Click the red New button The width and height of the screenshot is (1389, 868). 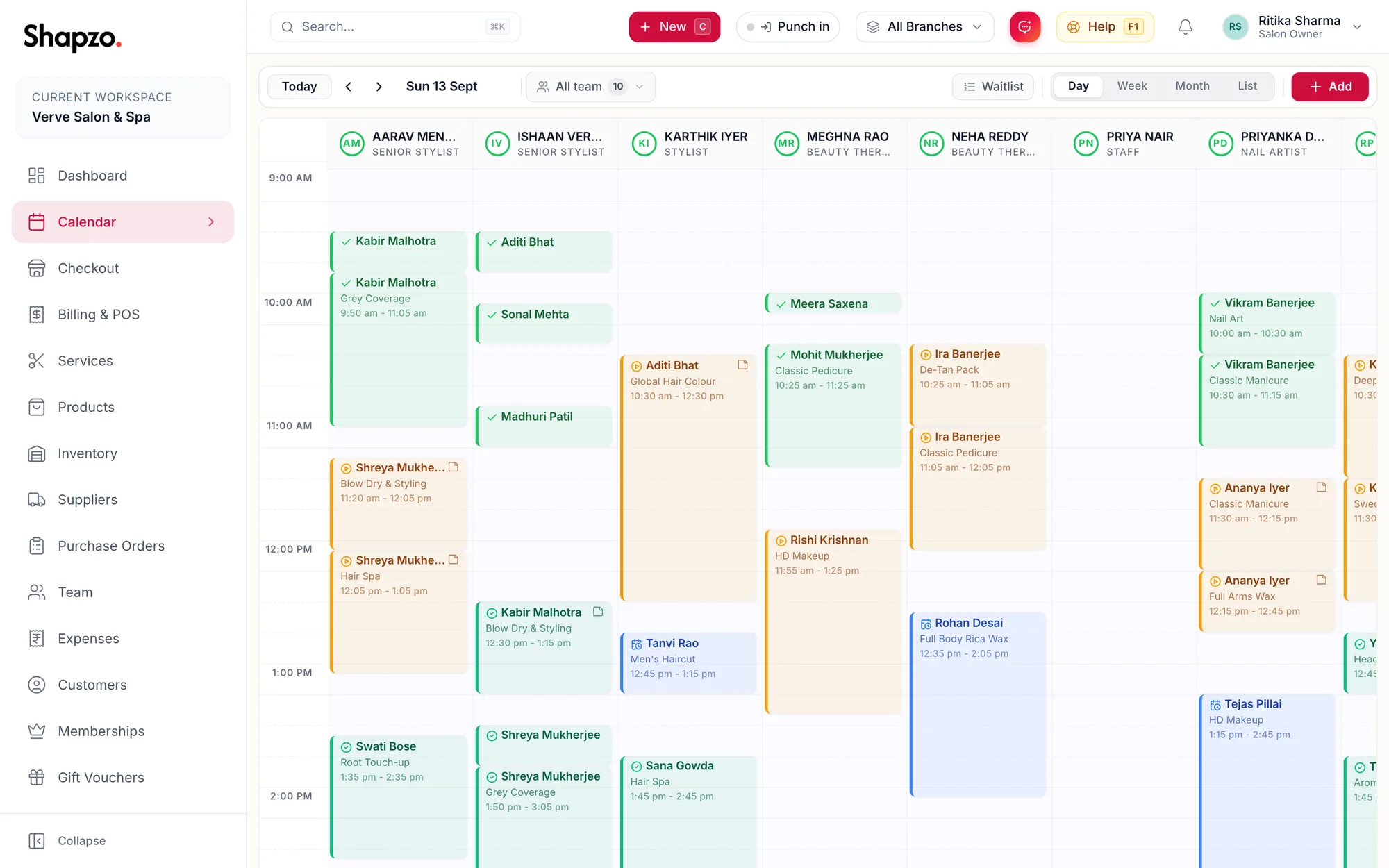(x=674, y=27)
